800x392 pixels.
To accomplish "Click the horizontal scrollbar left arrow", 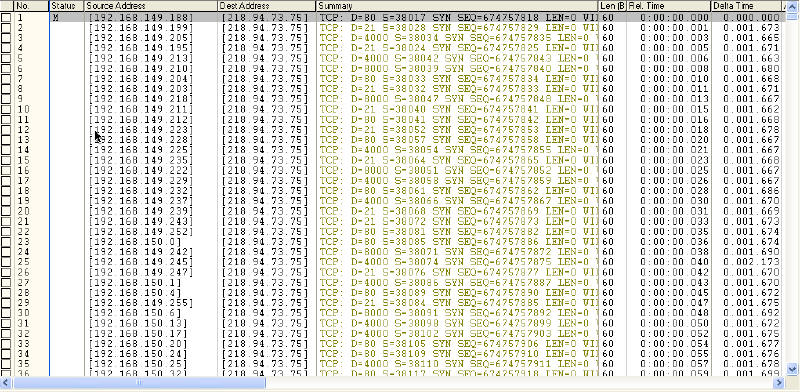I will click(6, 383).
